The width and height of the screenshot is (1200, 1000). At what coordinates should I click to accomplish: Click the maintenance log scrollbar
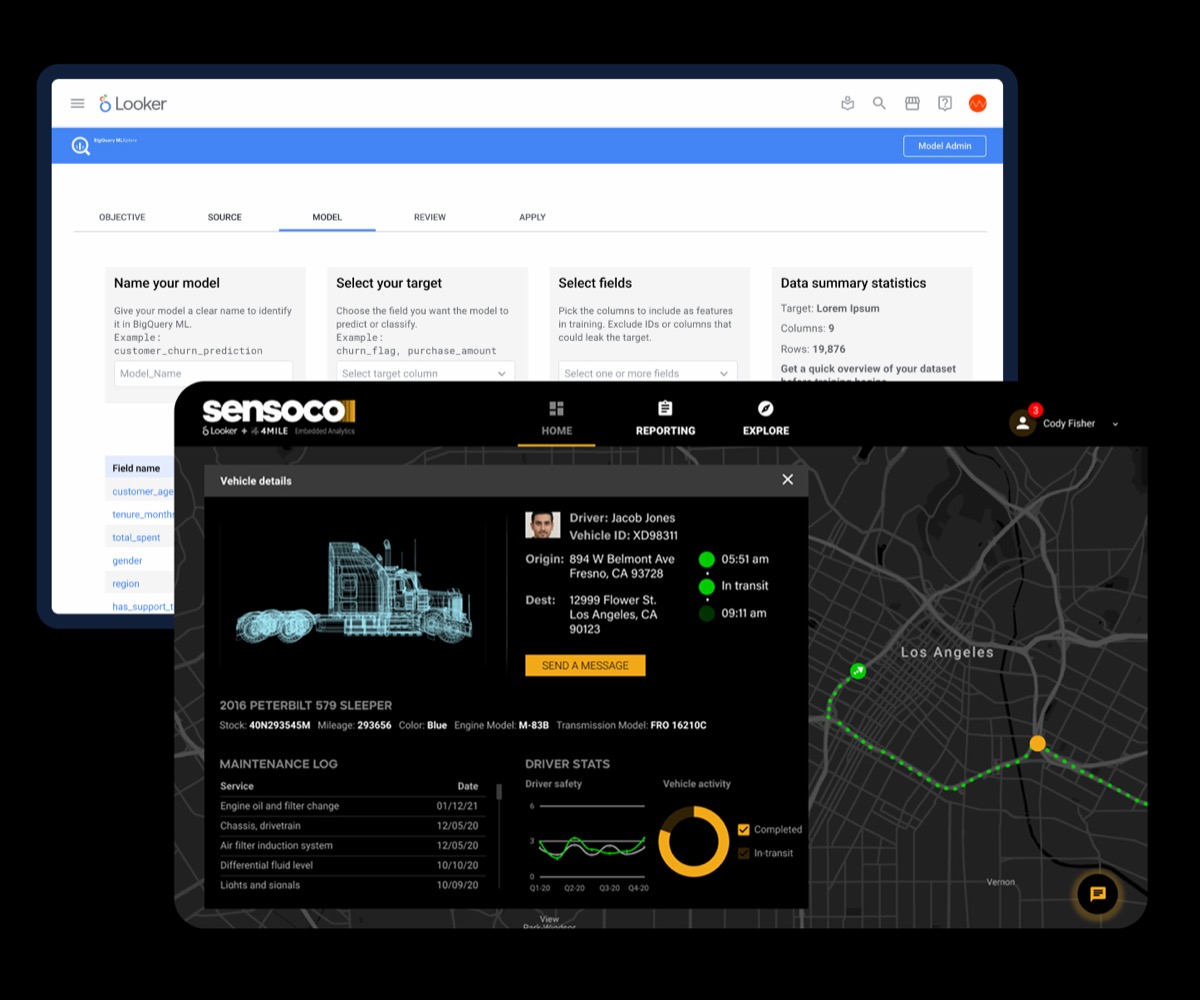click(499, 792)
